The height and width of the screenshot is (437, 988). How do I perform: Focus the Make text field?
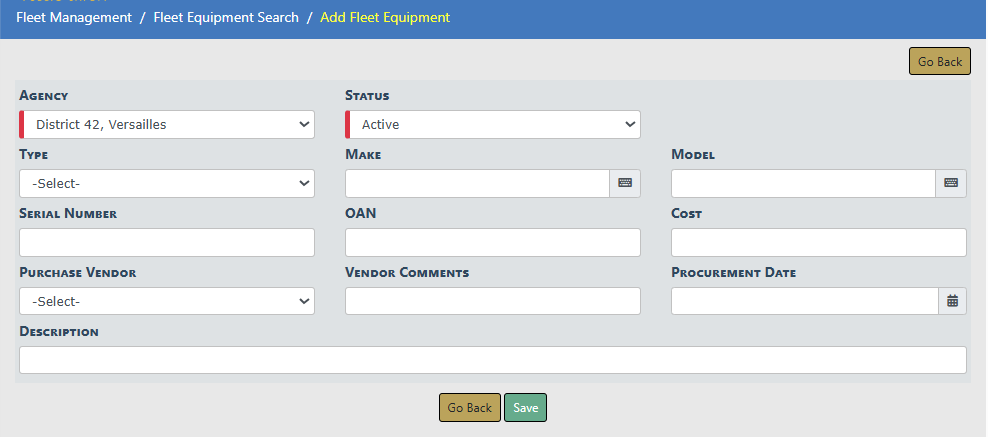[x=477, y=184]
